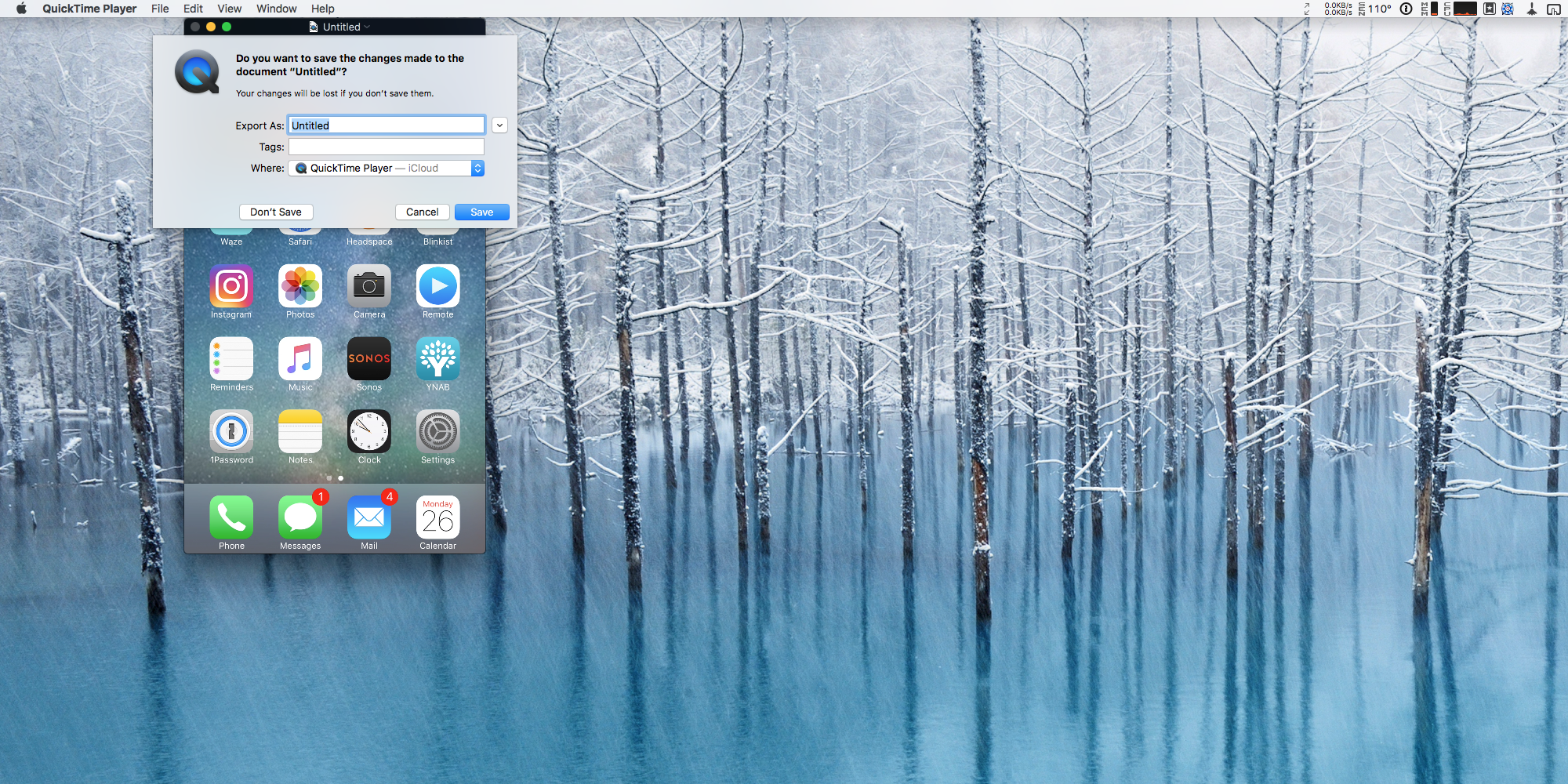
Task: Open the iPhone Settings gear icon
Action: coord(437,431)
